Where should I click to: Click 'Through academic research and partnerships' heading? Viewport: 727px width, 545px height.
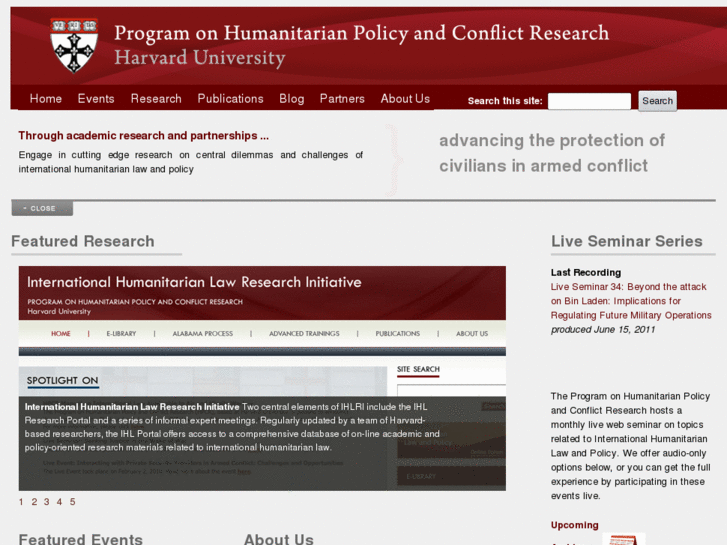point(143,135)
